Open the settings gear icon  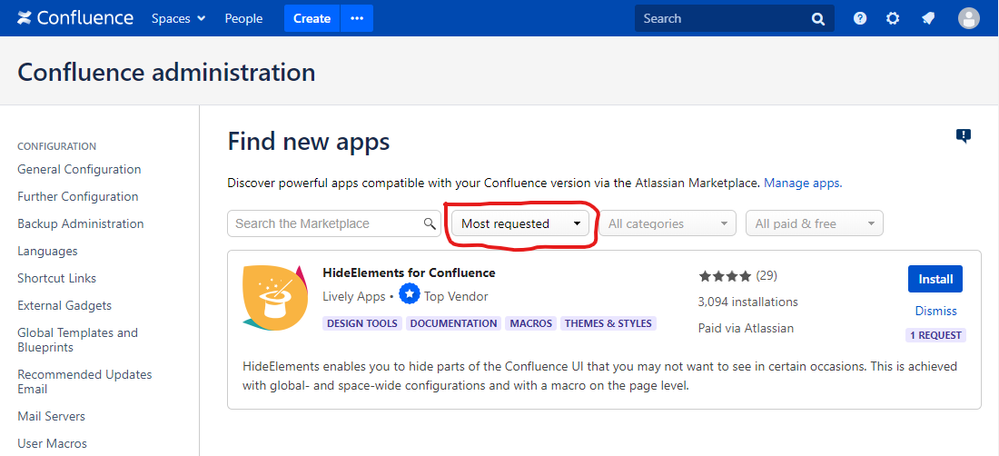click(893, 18)
